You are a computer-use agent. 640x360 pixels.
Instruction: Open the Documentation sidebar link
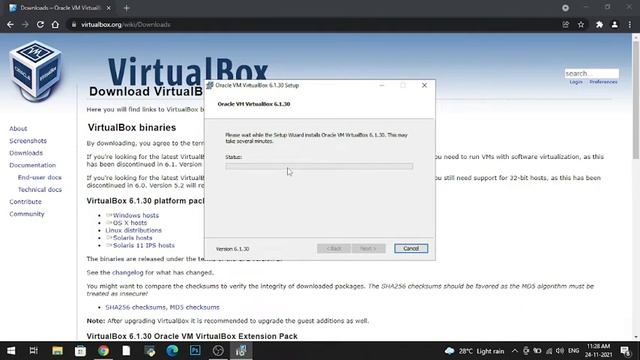[33, 165]
